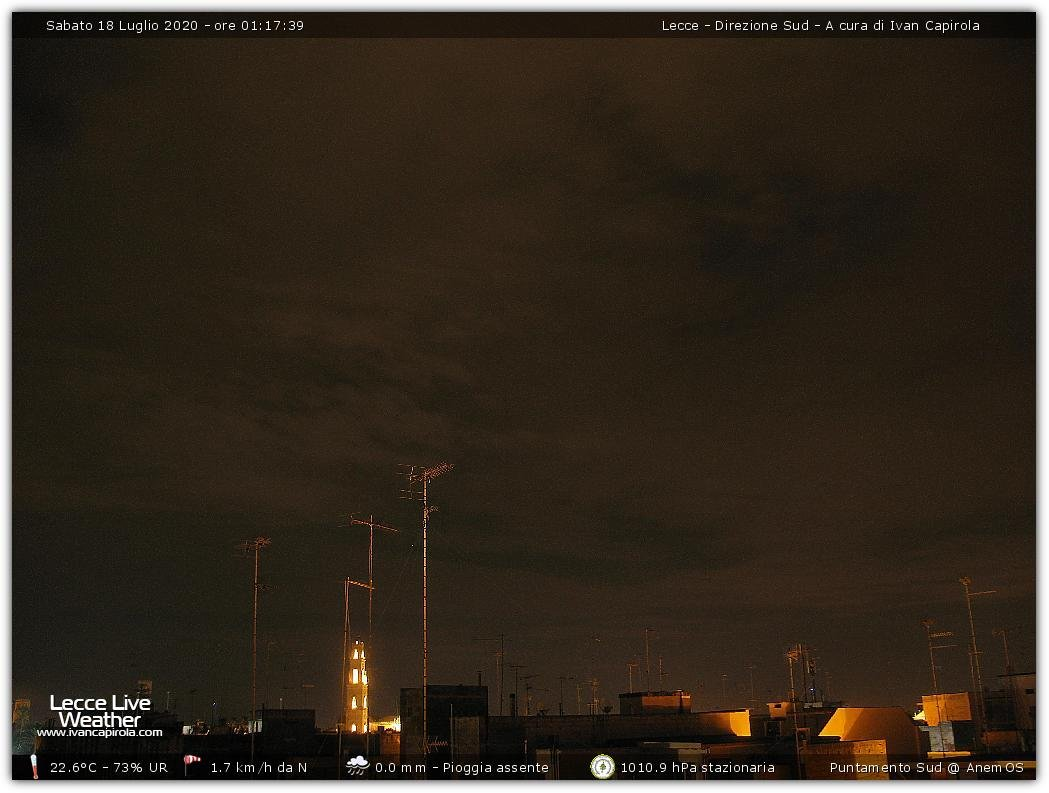
Task: Click the 1010.9 hPa stazionaria reading
Action: pyautogui.click(x=698, y=768)
